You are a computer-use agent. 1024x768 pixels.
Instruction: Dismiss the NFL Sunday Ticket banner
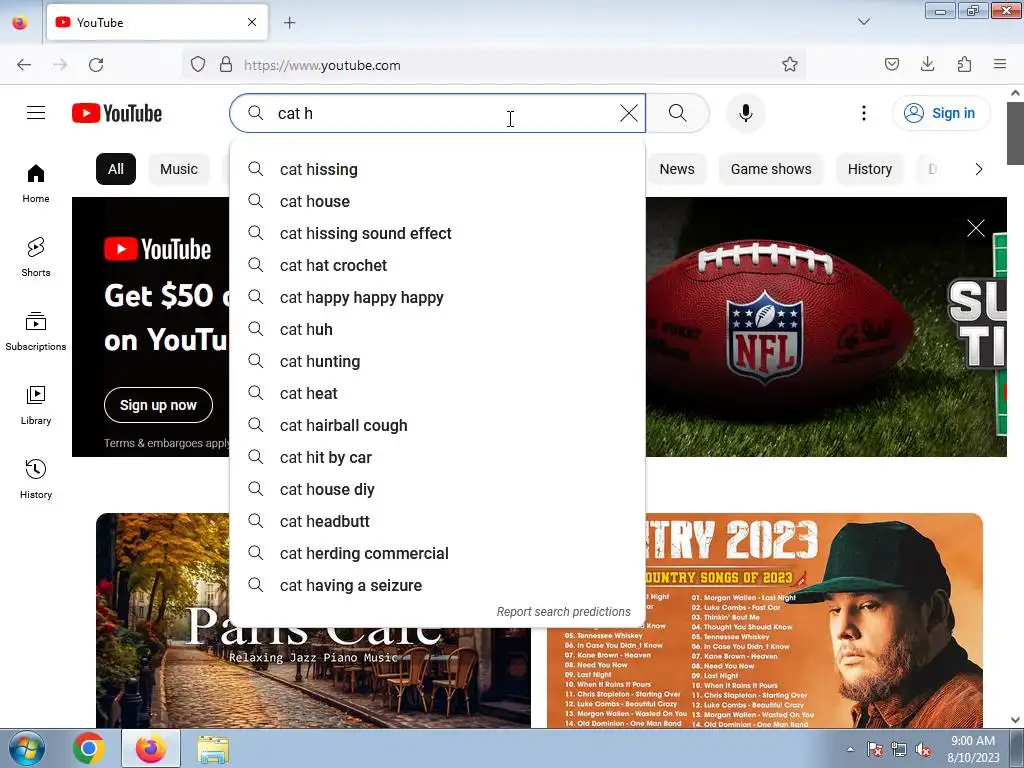(x=976, y=228)
